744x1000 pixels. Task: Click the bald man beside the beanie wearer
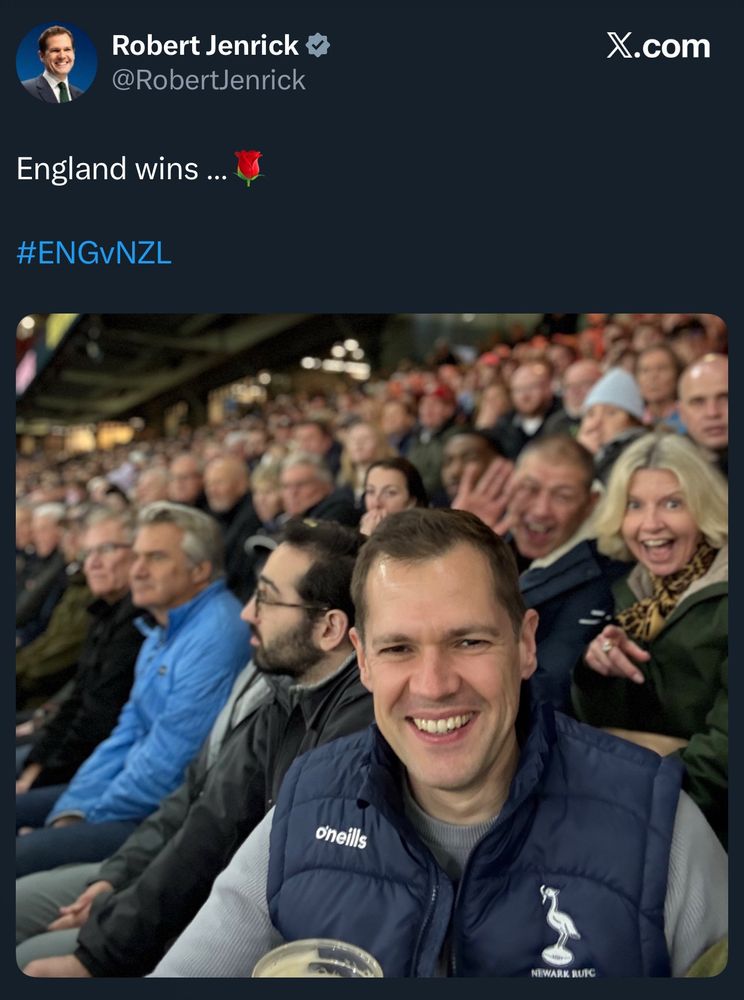pos(703,402)
